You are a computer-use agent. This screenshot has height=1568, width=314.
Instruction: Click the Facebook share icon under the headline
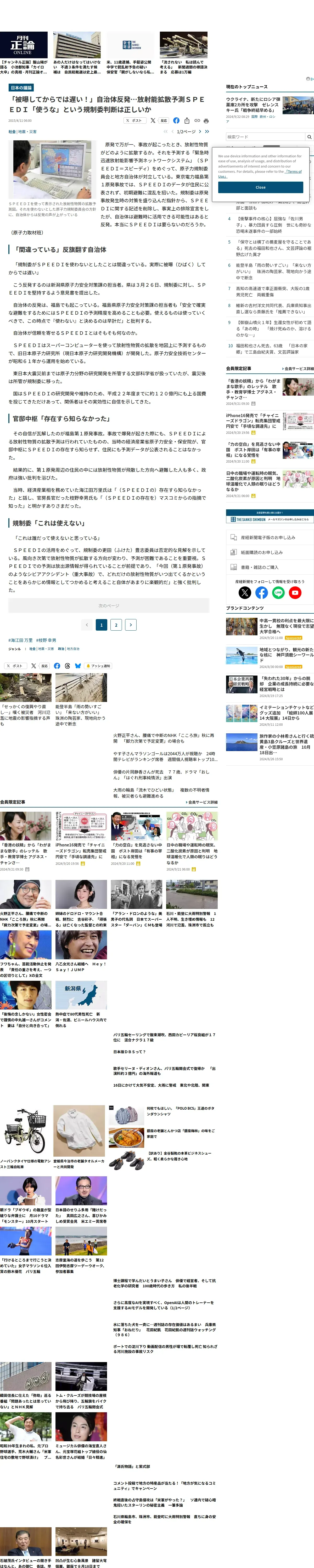point(176,120)
